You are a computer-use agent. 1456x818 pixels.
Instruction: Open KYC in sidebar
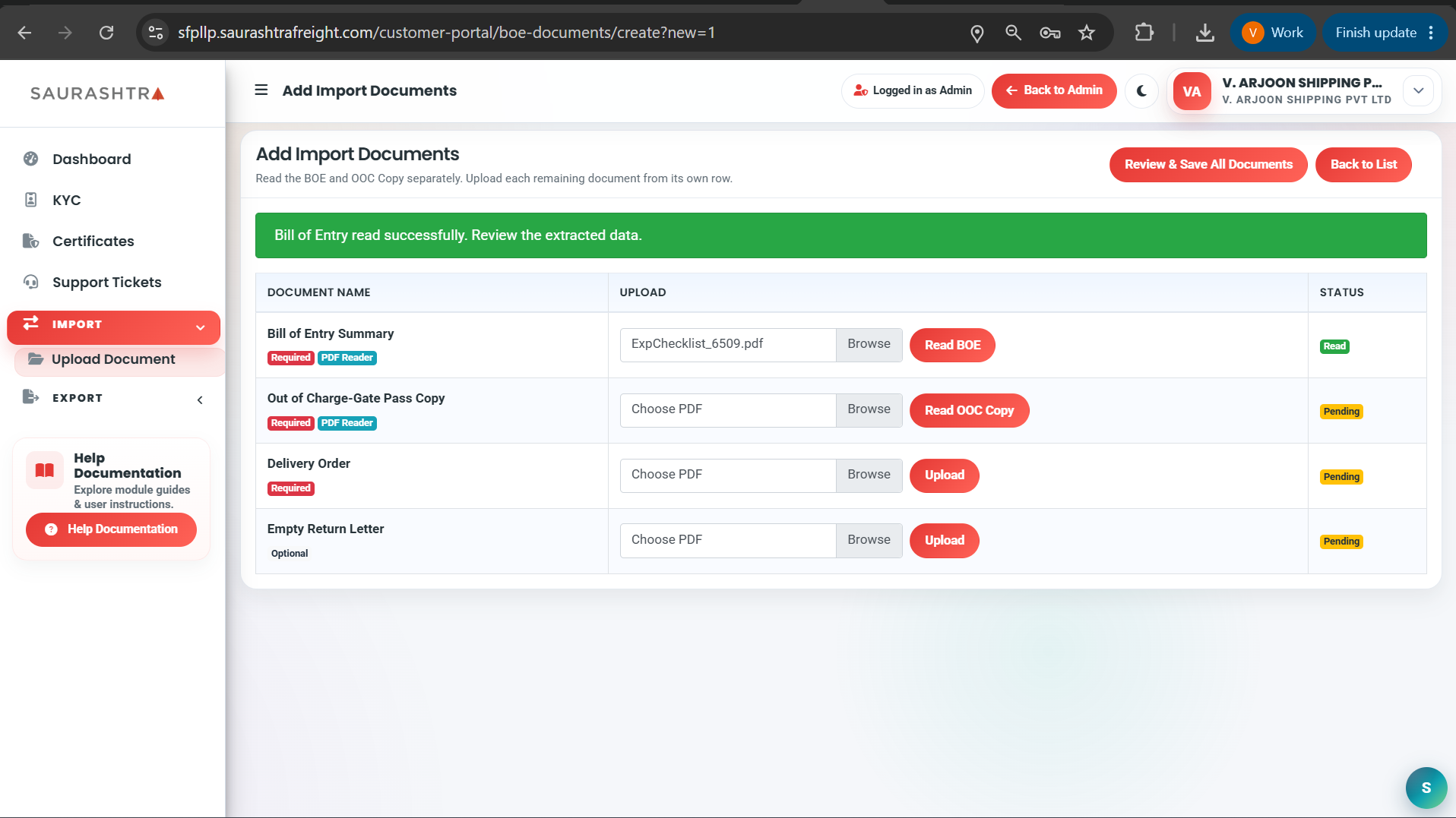click(66, 200)
